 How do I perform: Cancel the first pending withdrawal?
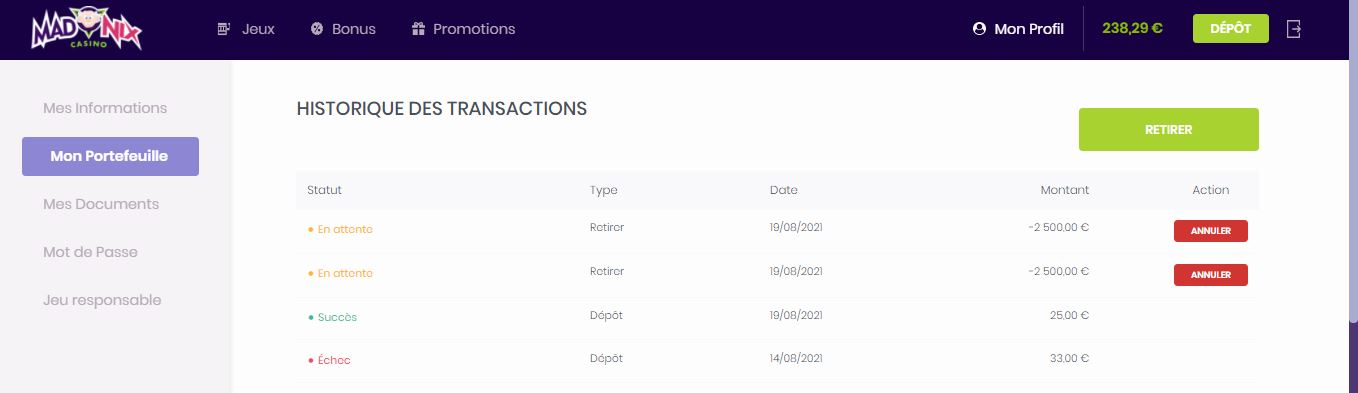point(1210,231)
